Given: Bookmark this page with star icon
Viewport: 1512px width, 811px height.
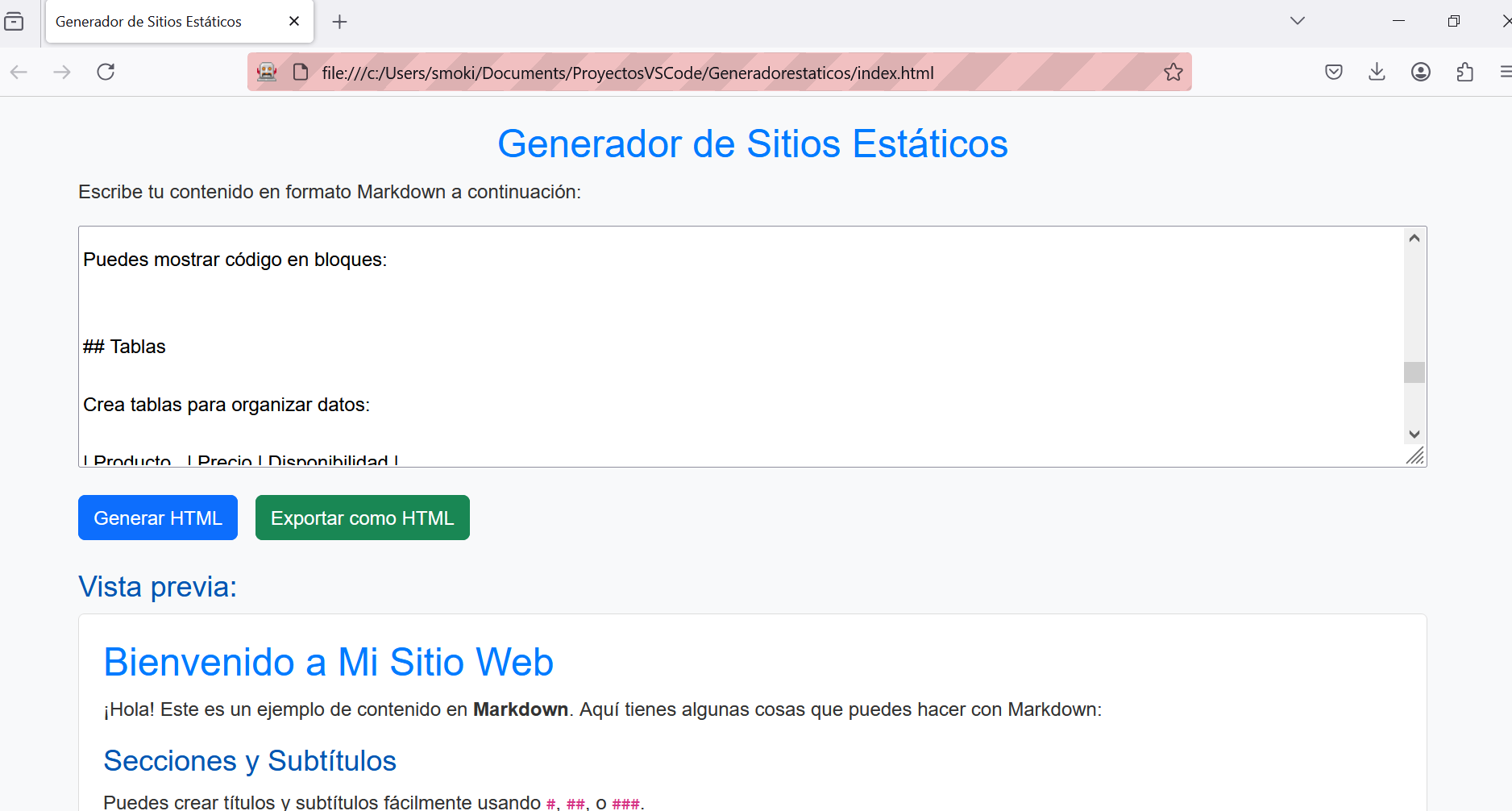Looking at the screenshot, I should 1173,73.
